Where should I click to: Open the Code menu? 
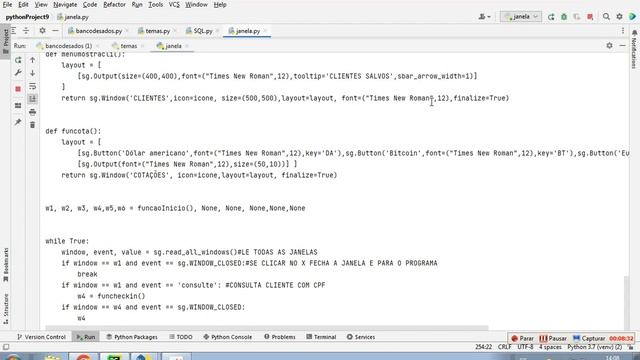pos(90,5)
